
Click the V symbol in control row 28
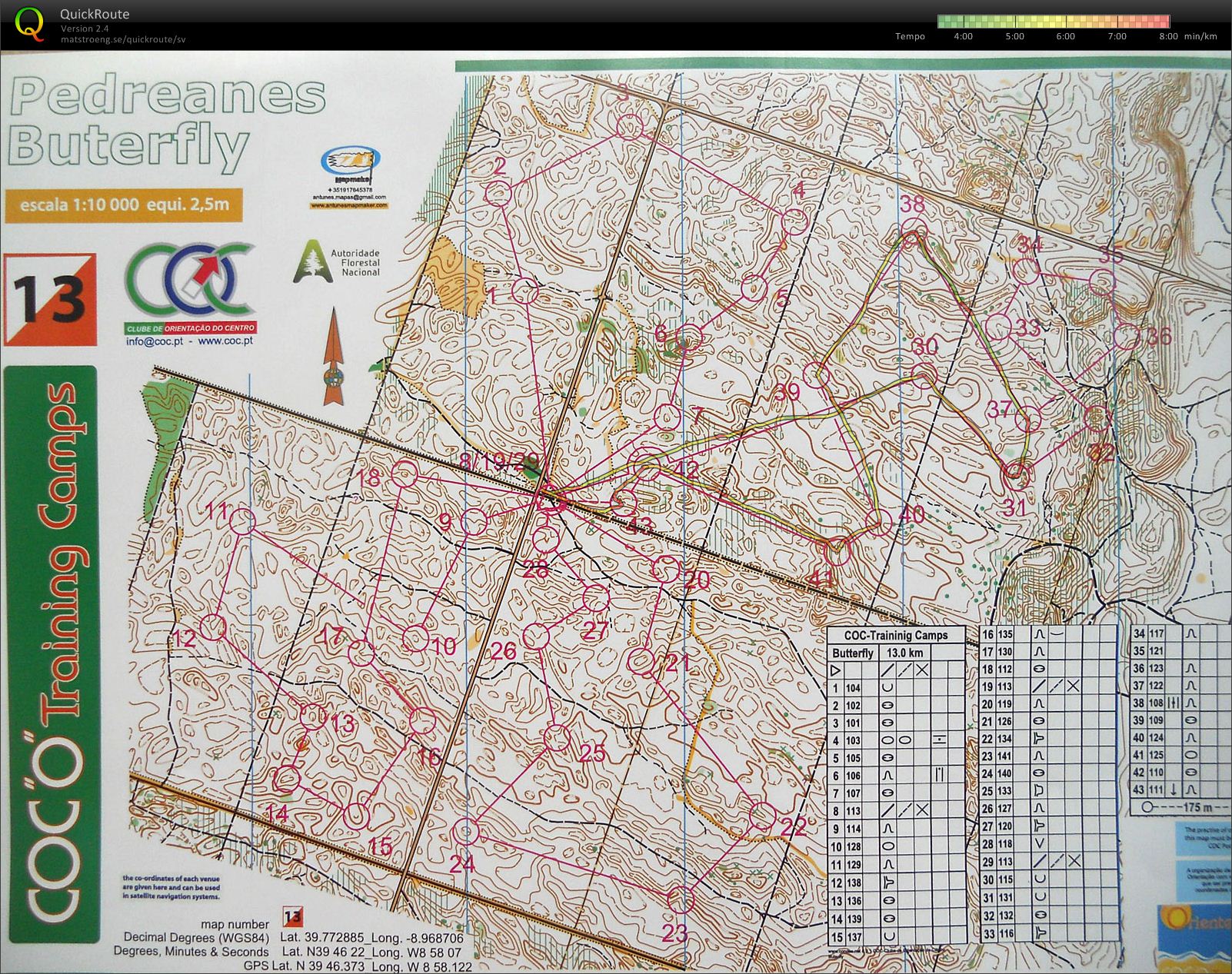[1039, 844]
